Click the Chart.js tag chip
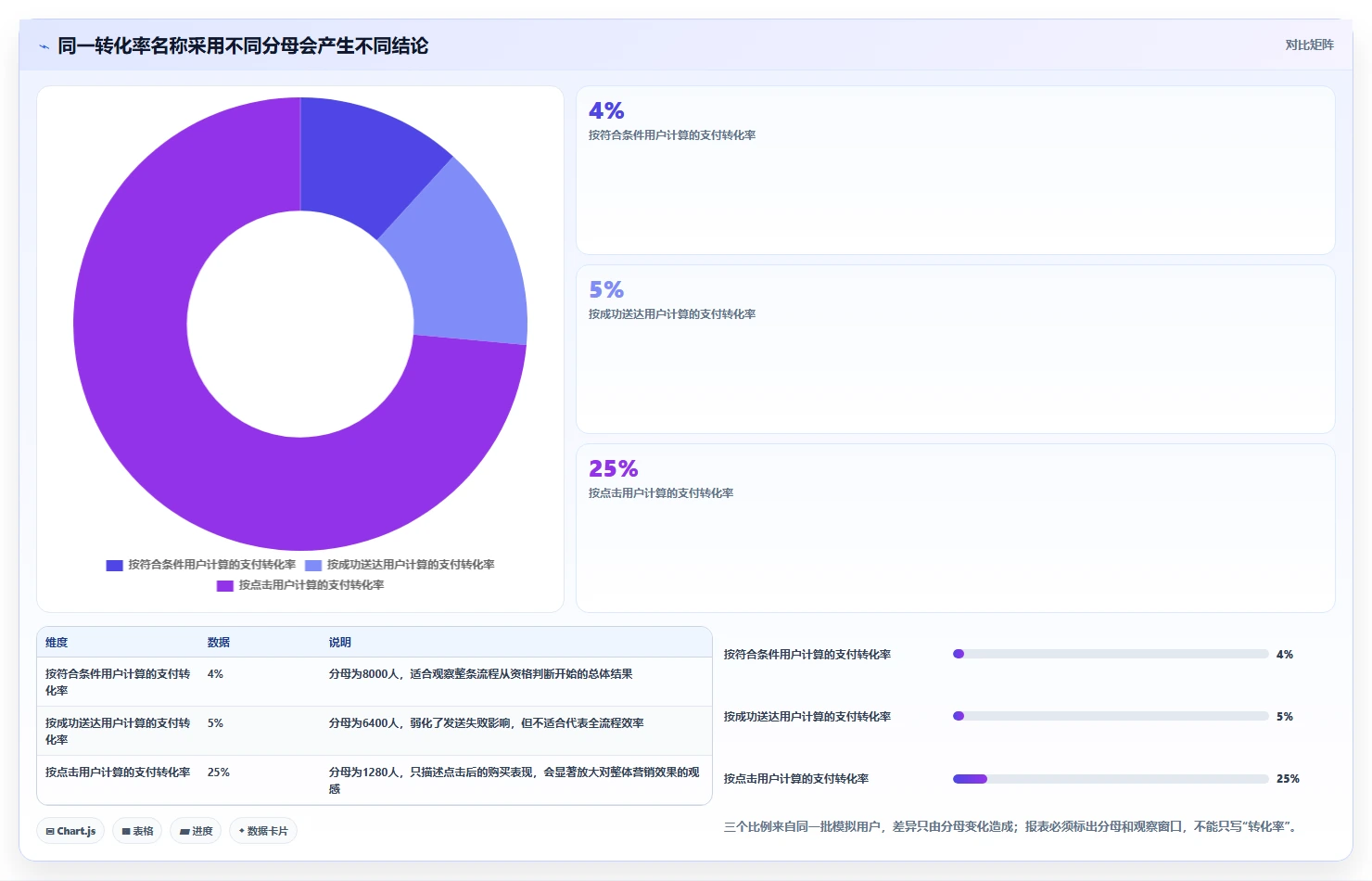Screen dimensions: 1372x881 [x=70, y=831]
